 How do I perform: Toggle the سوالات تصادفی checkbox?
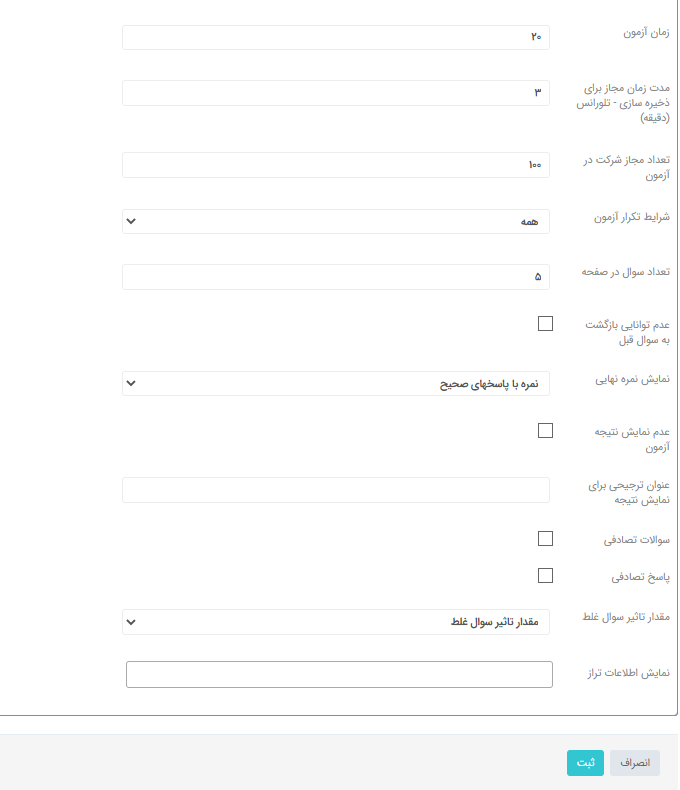(x=545, y=539)
